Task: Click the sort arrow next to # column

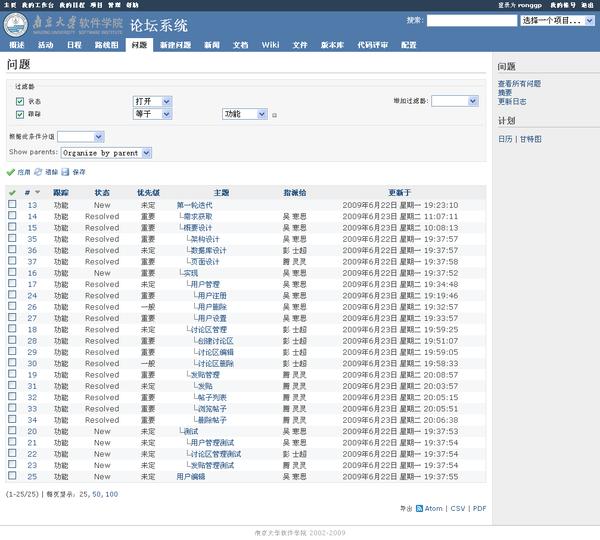Action: 38,192
